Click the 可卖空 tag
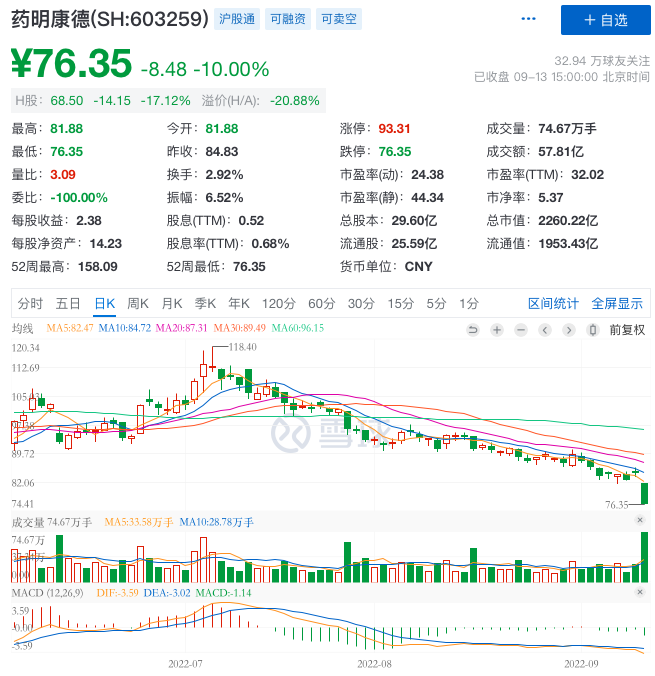Viewport: 655px width, 676px height. point(338,19)
